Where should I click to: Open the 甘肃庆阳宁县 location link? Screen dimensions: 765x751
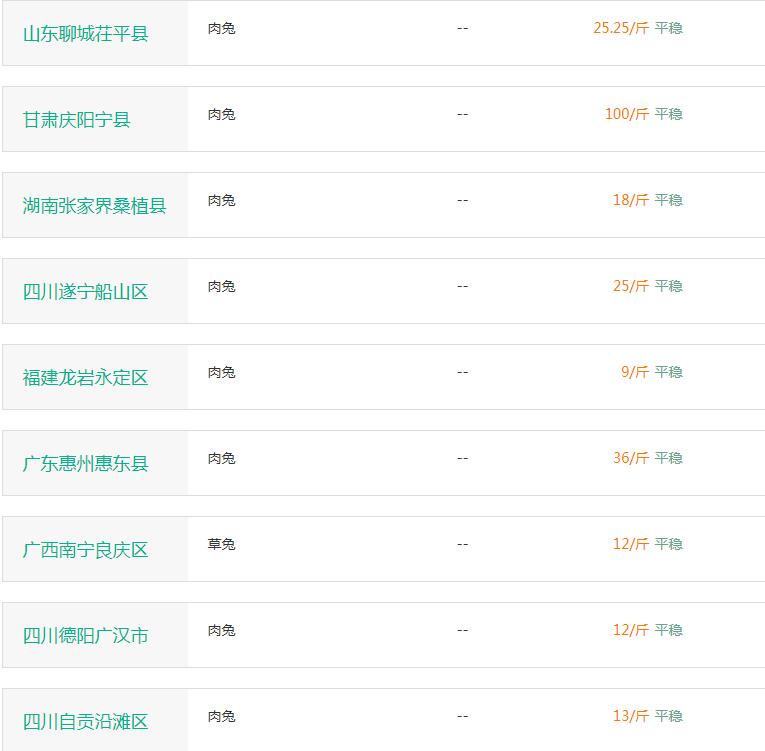(x=77, y=120)
